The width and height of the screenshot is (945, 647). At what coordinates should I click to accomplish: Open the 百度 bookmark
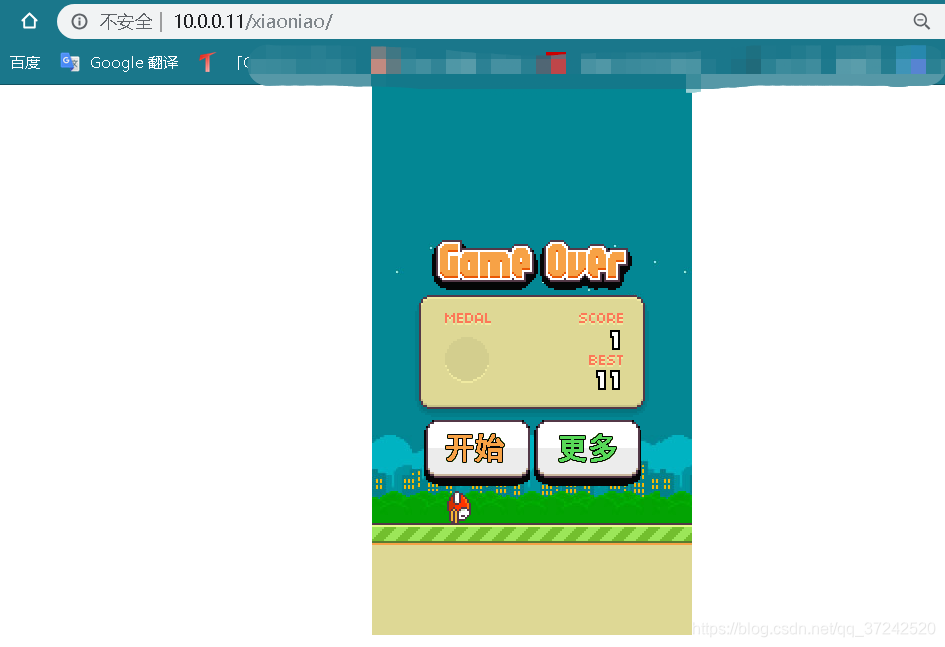click(25, 63)
